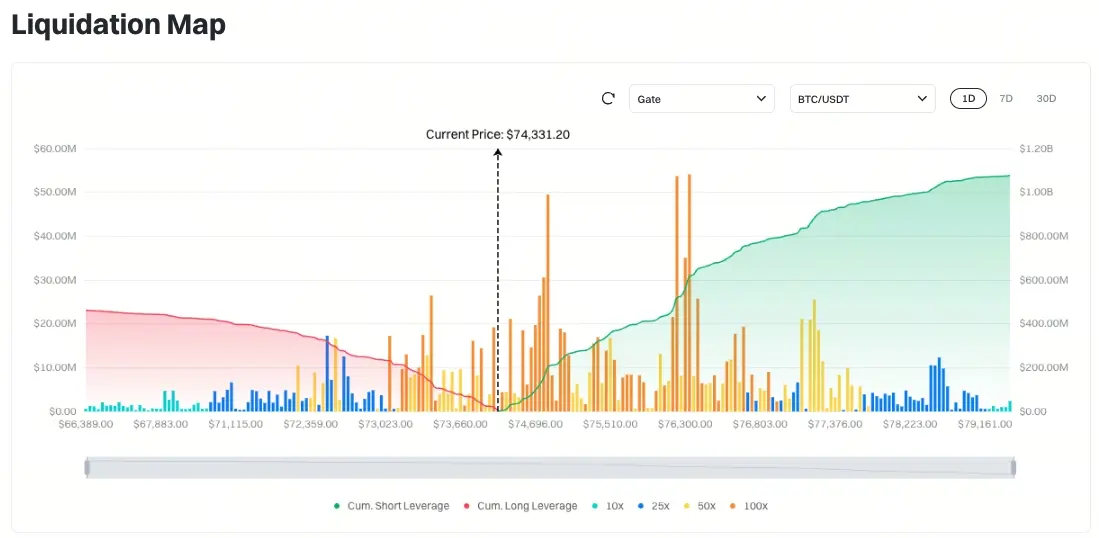Click the $400.00M right axis label
The width and height of the screenshot is (1099, 538).
click(1044, 324)
